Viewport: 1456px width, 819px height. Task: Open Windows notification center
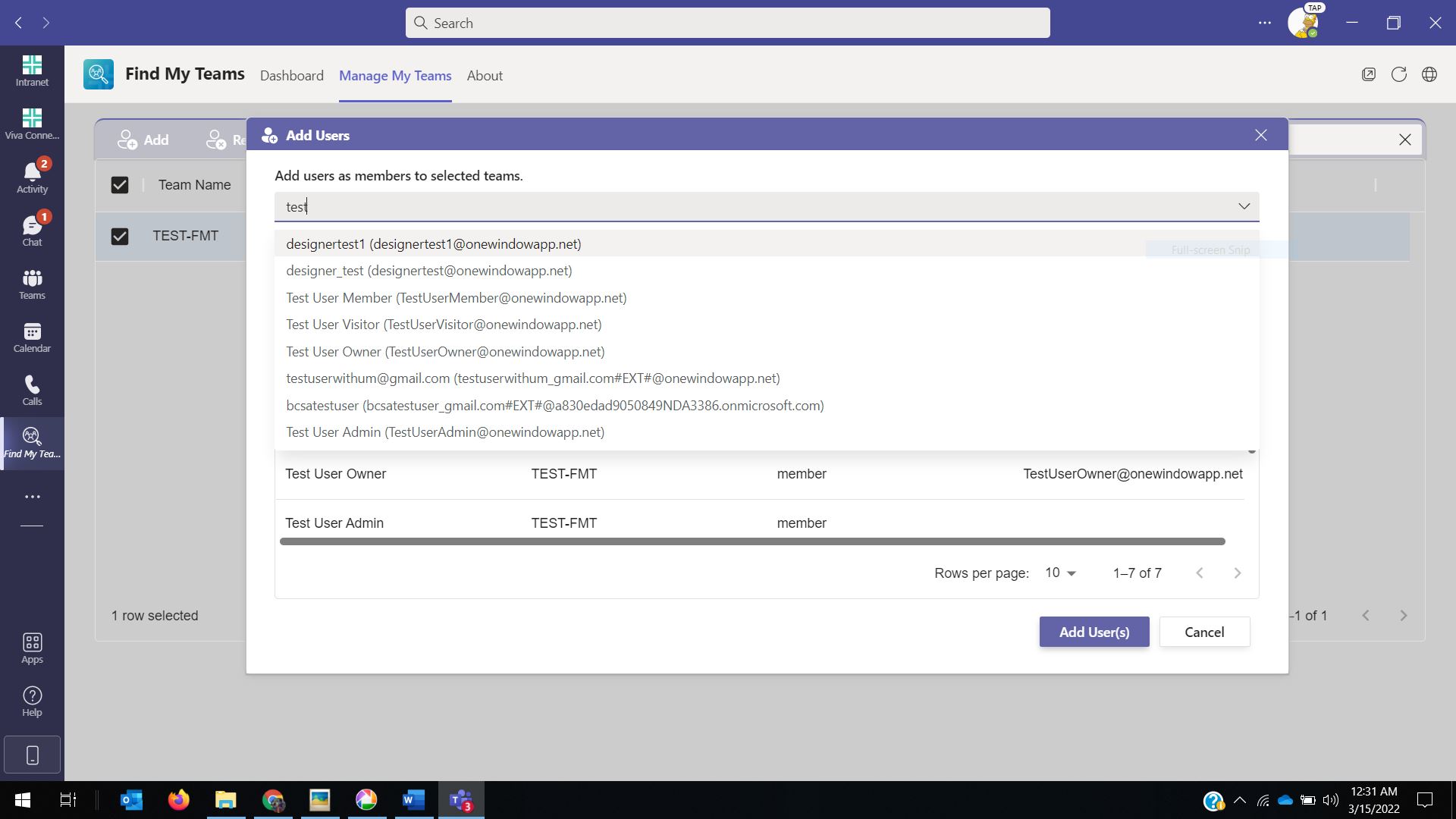(1425, 800)
